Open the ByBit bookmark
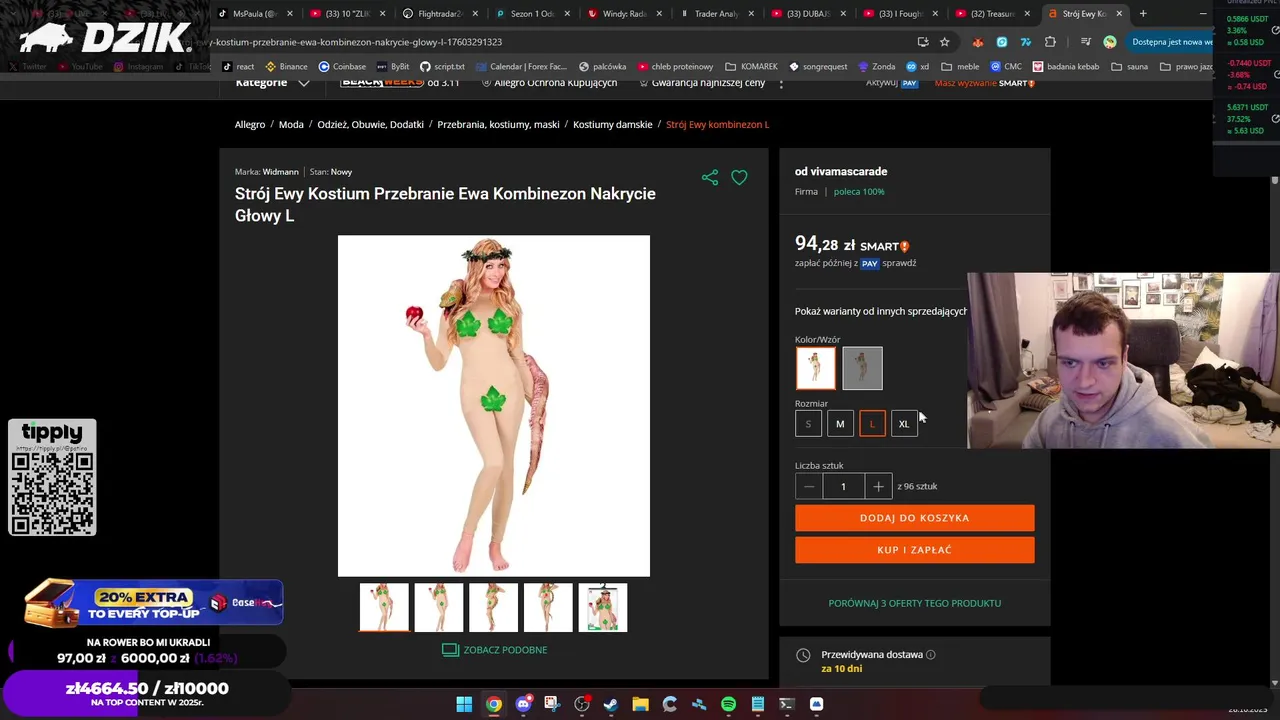This screenshot has height=720, width=1280. (393, 67)
